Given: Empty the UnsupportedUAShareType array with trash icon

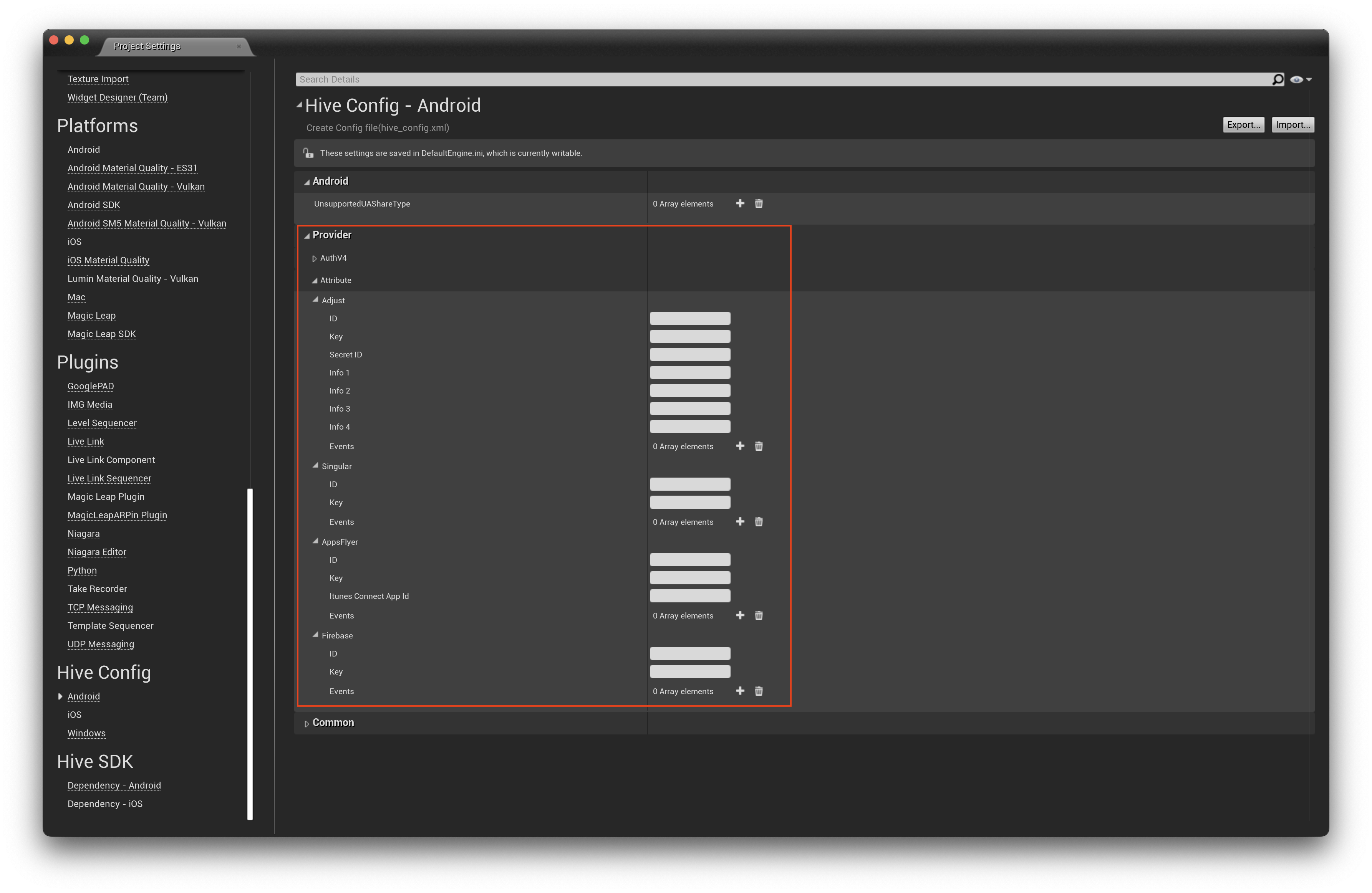Looking at the screenshot, I should pyautogui.click(x=759, y=203).
